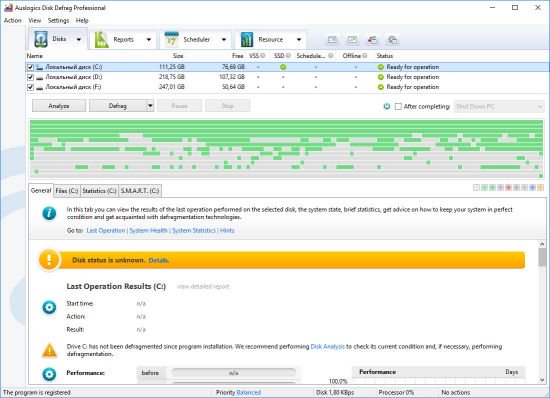The image size is (550, 398).
Task: Click the second chart view icon in toolbar
Action: (352, 40)
